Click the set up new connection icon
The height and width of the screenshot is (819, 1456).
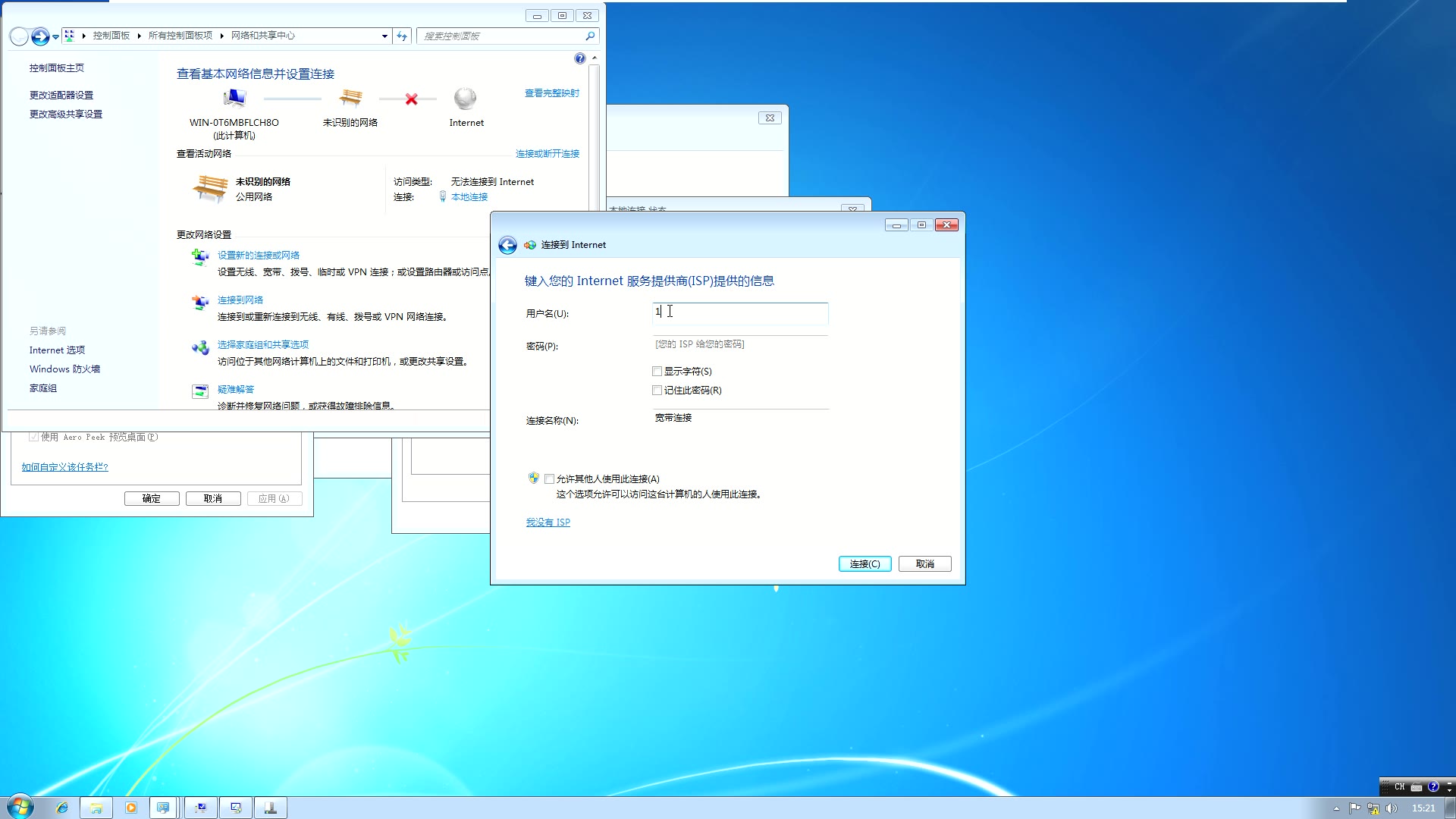(200, 257)
